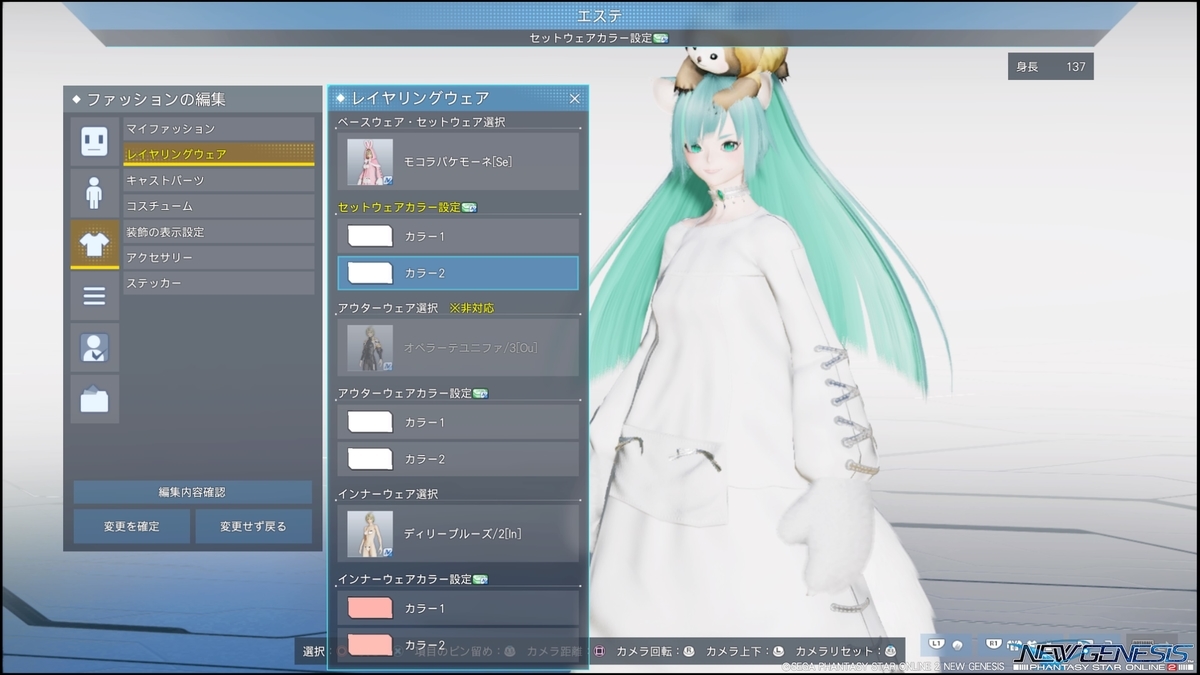The image size is (1200, 675).
Task: Close the レイヤリングウェア panel
Action: 575,98
